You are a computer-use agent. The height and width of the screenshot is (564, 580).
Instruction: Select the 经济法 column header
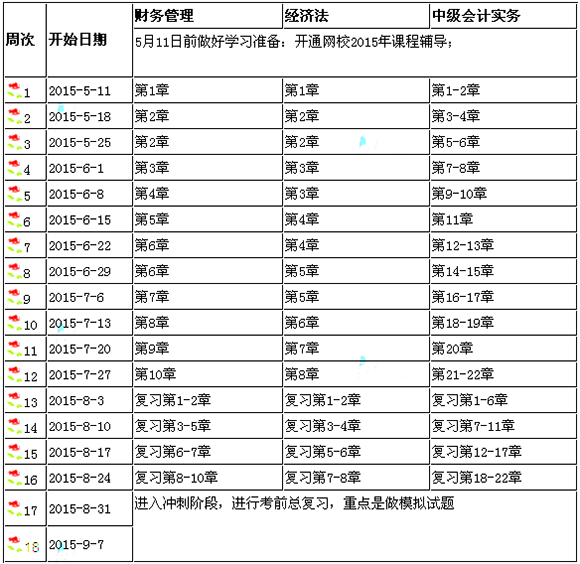356,16
